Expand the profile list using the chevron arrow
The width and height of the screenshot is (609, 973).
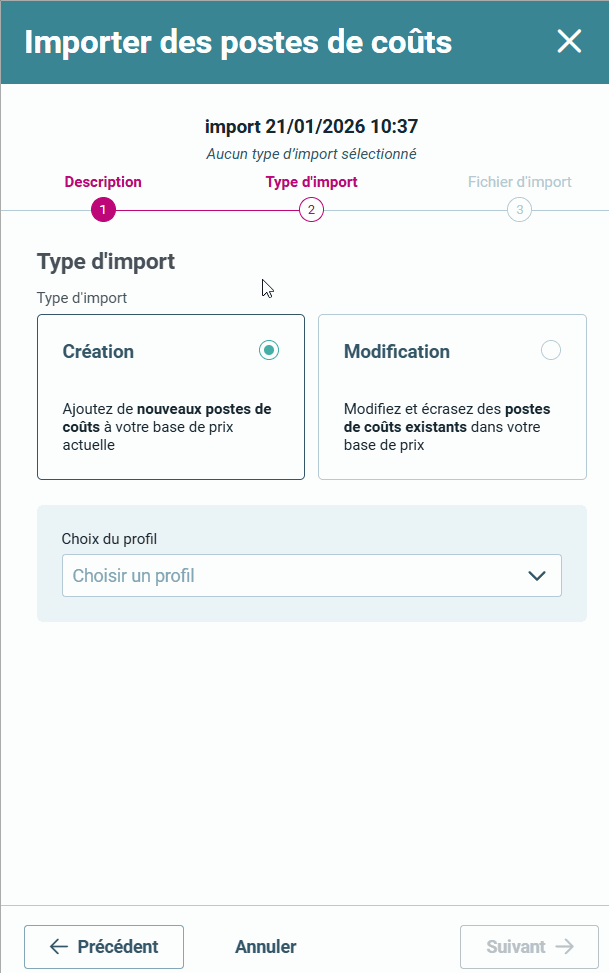click(537, 576)
